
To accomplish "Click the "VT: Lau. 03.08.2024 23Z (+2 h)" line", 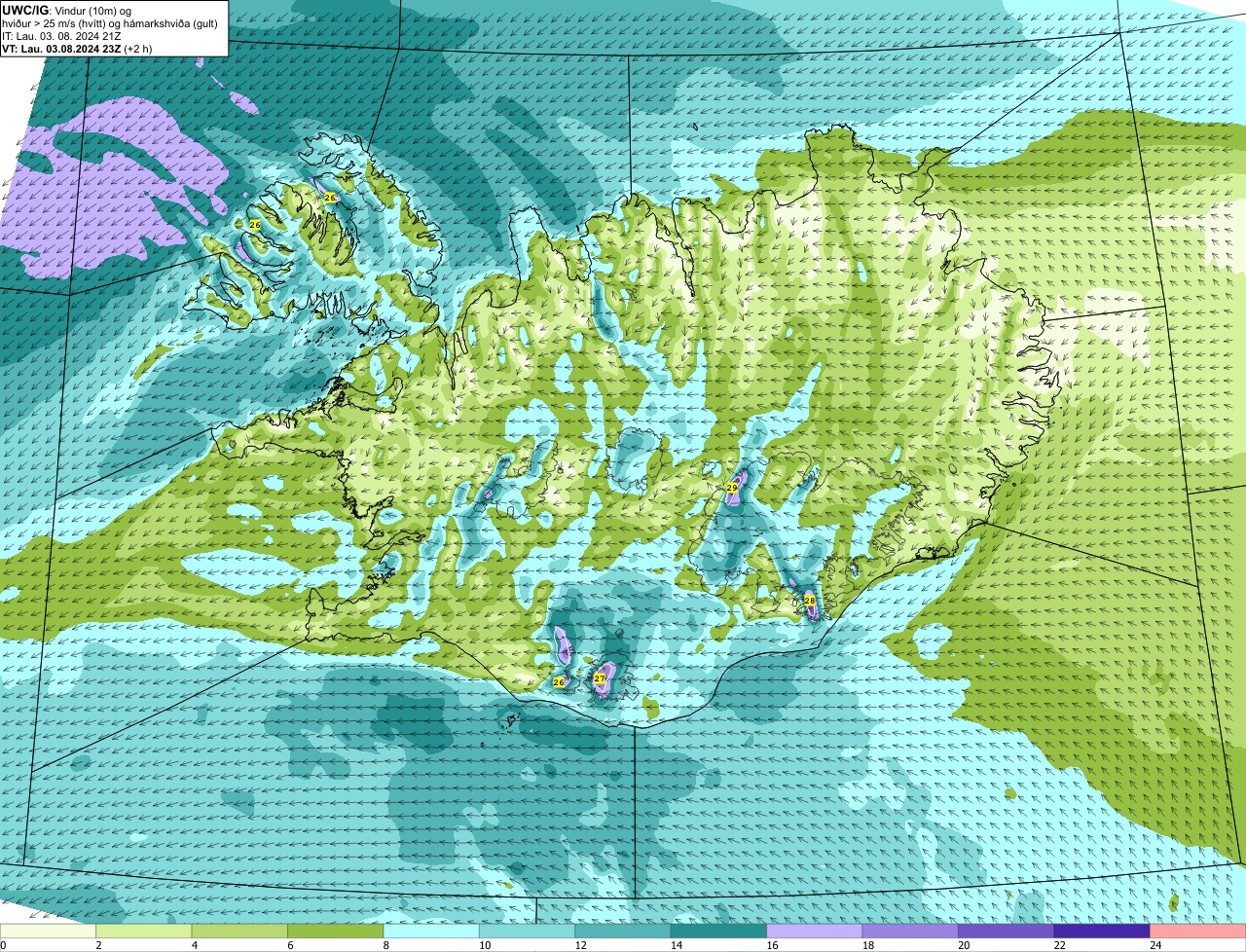I will click(x=77, y=49).
